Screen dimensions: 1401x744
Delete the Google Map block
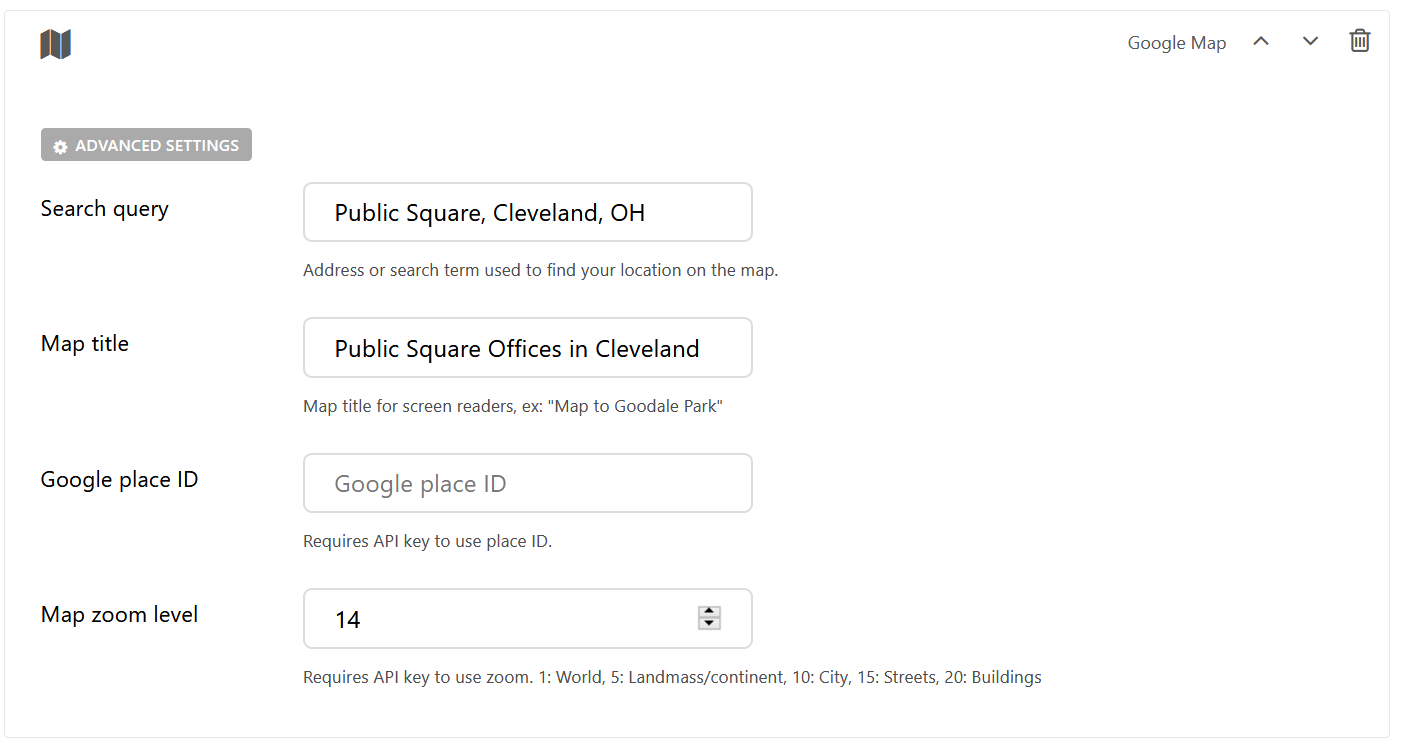click(x=1359, y=41)
